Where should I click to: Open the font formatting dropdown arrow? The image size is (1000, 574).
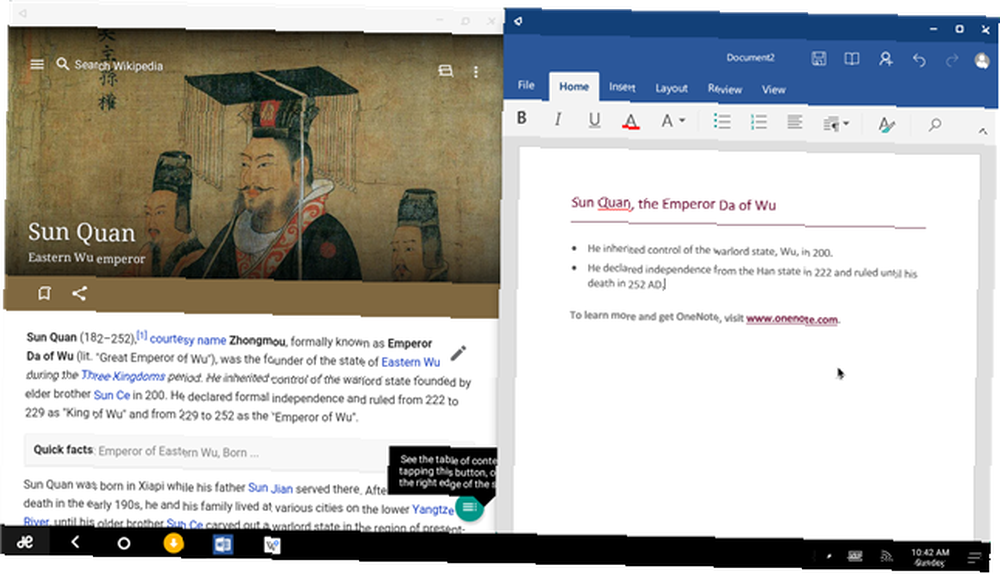point(682,121)
